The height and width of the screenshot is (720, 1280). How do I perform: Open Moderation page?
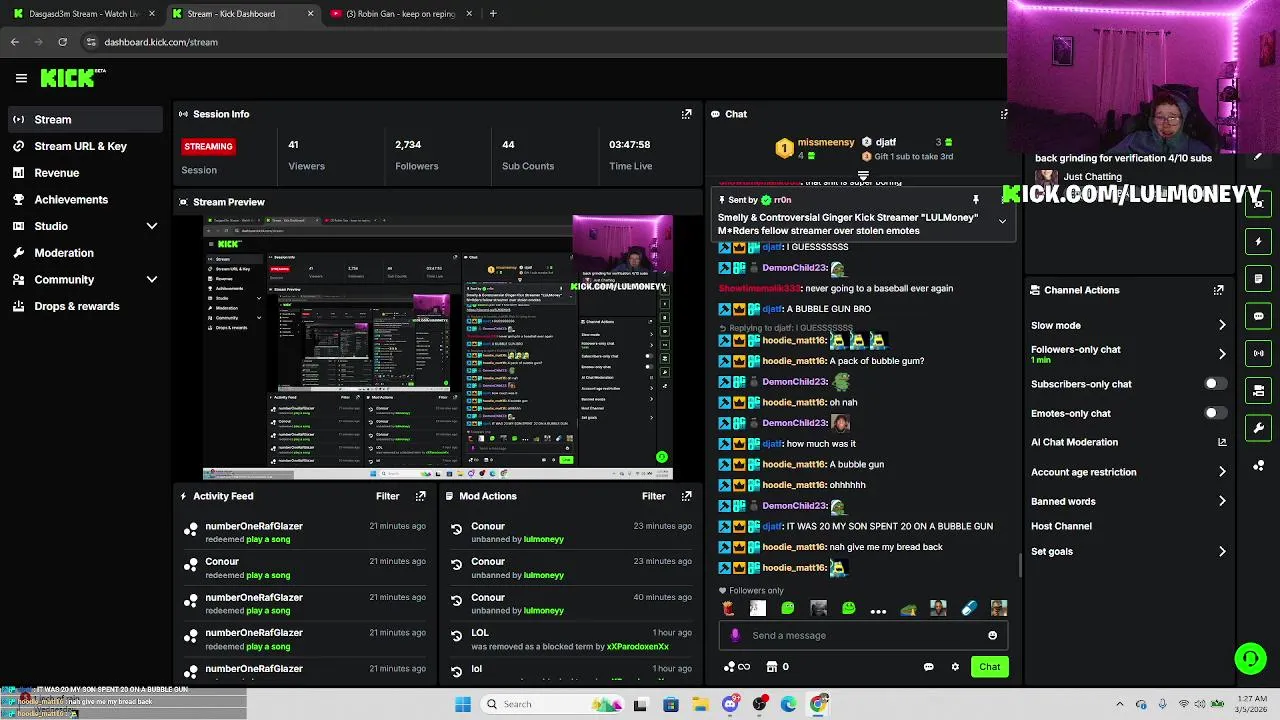tap(85, 253)
